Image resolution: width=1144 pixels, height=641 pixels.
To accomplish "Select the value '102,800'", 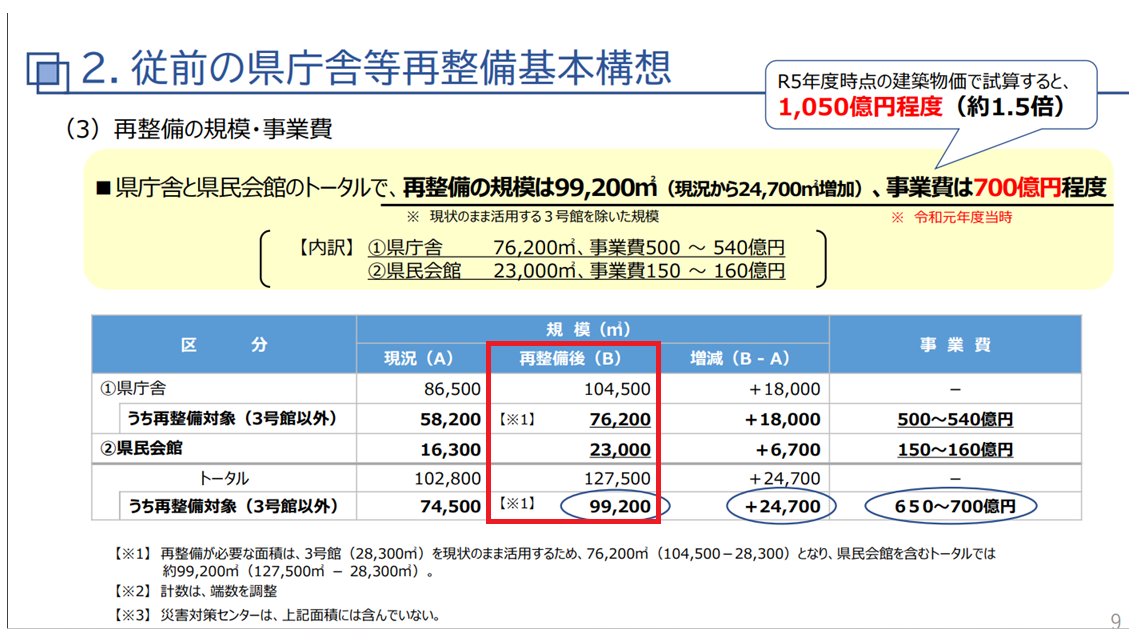I will 448,478.
